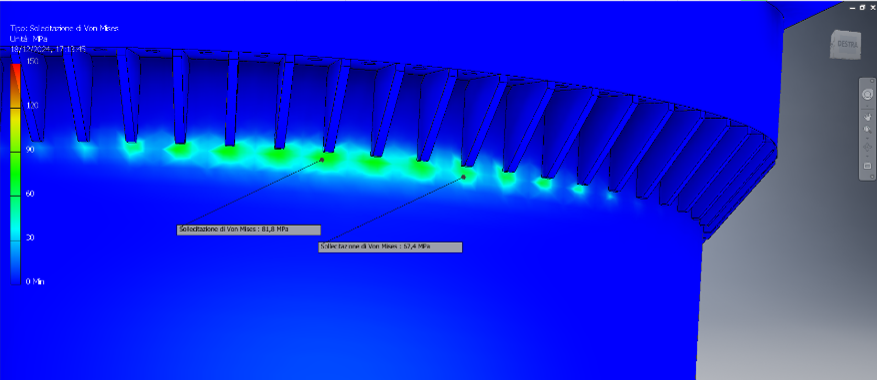Click the probe point of the 81,8 MPa label
Image resolution: width=877 pixels, height=380 pixels.
tap(322, 159)
